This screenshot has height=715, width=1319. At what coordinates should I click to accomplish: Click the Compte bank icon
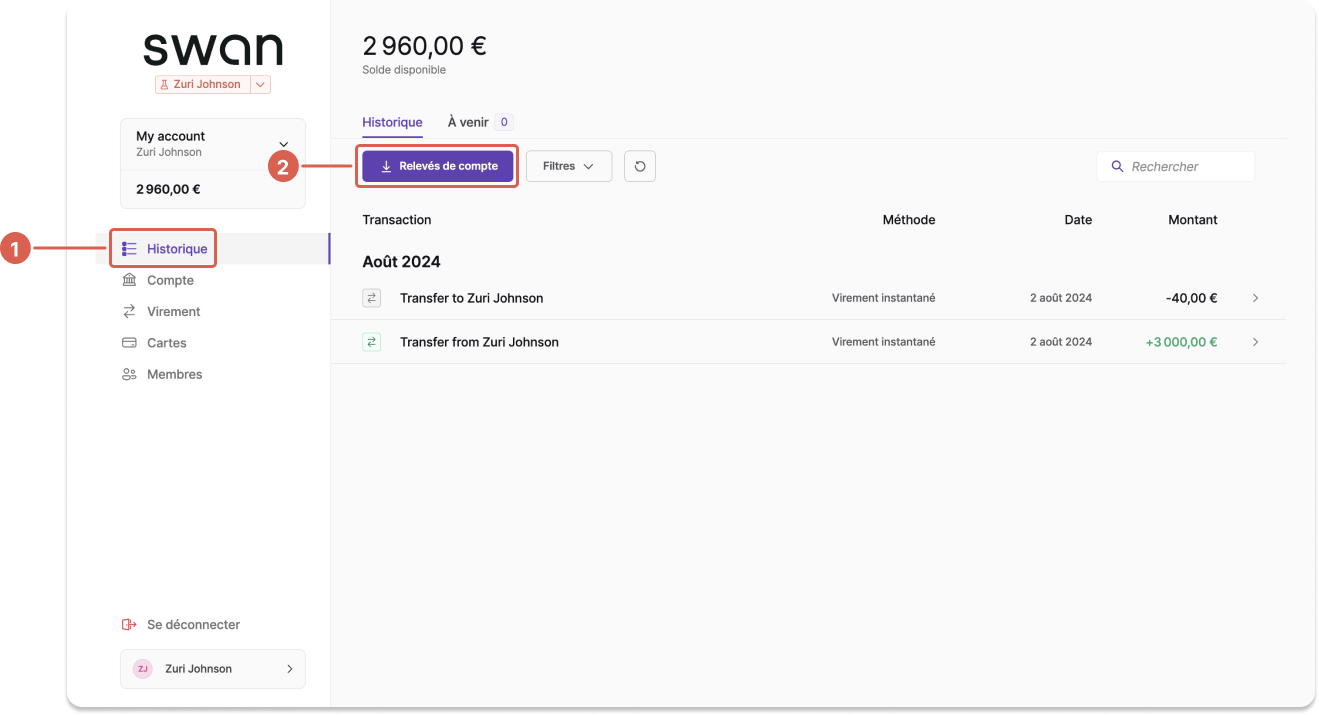click(x=129, y=280)
